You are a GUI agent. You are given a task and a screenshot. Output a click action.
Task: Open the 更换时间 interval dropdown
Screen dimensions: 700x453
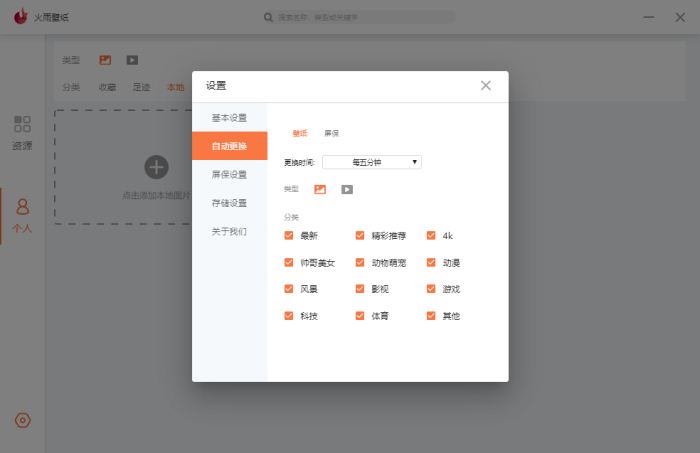point(371,162)
